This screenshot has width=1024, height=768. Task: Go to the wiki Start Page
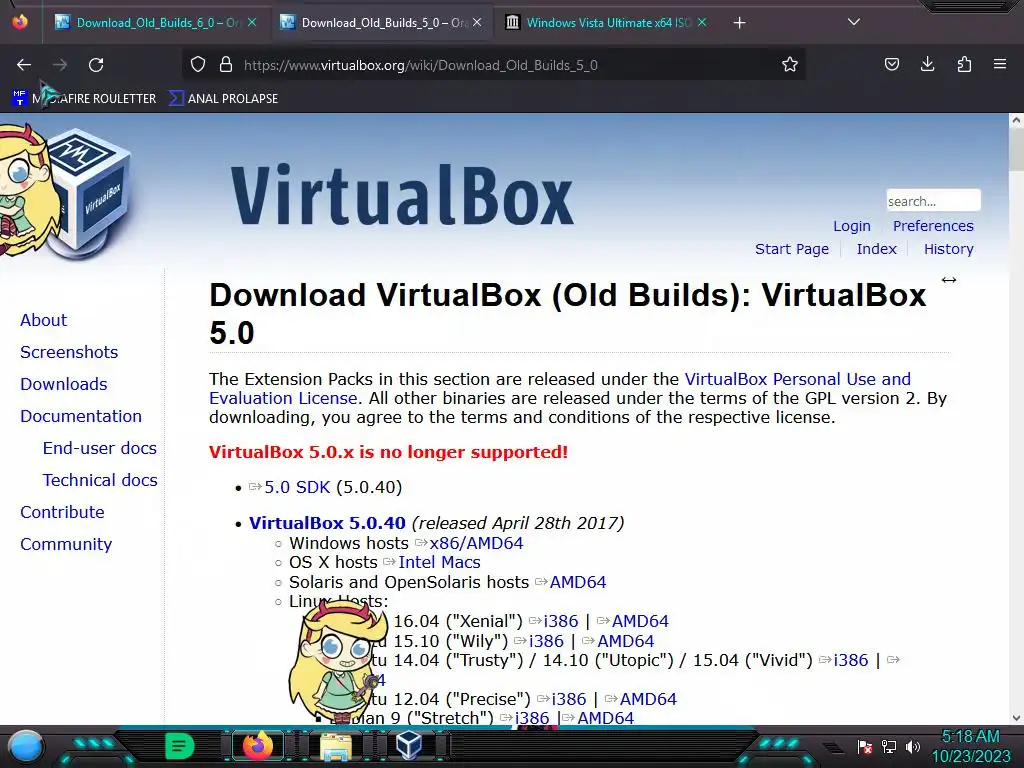792,249
